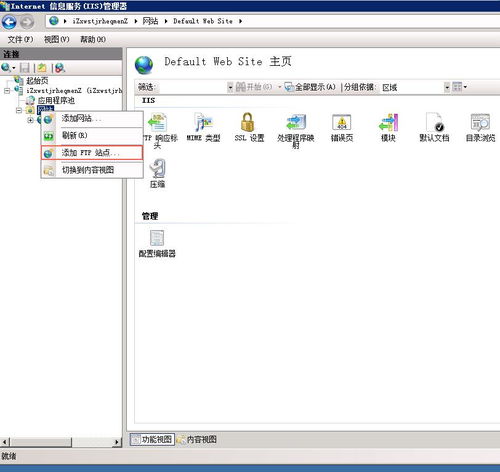Open the 错误页 icon
Viewport: 500px width, 472px height.
(342, 127)
